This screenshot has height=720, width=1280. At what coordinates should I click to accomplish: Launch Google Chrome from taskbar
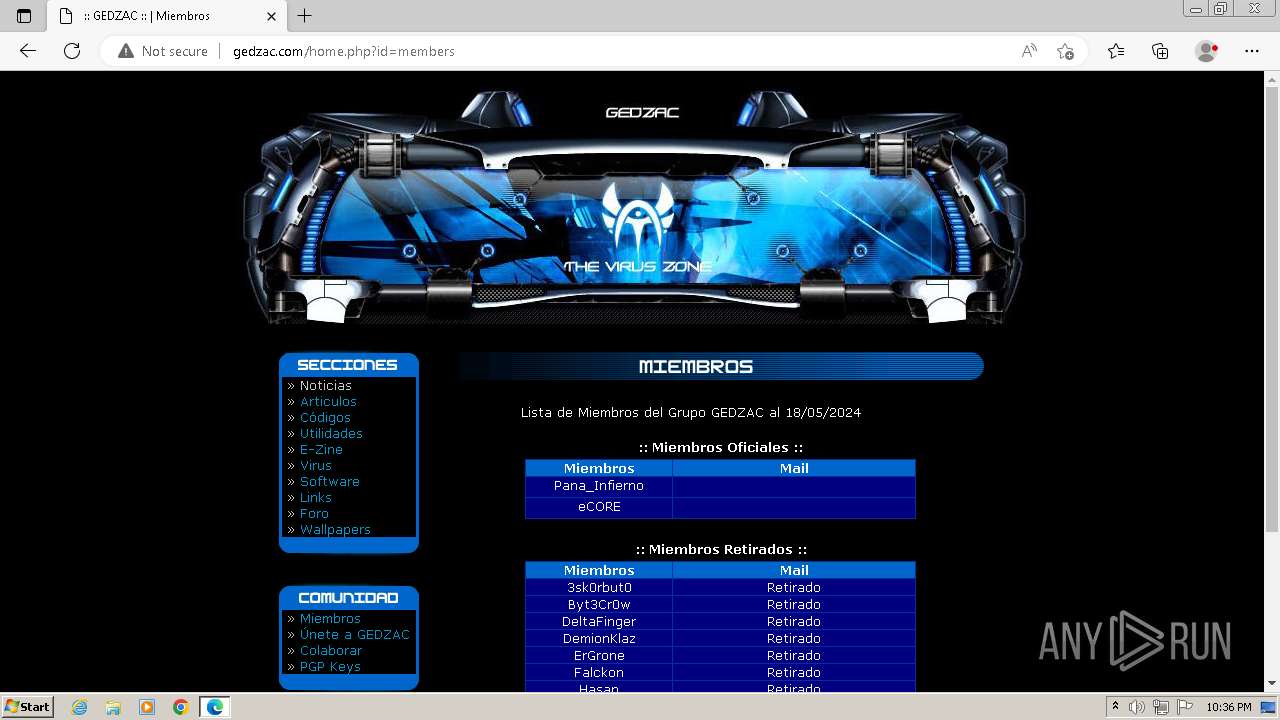click(181, 707)
